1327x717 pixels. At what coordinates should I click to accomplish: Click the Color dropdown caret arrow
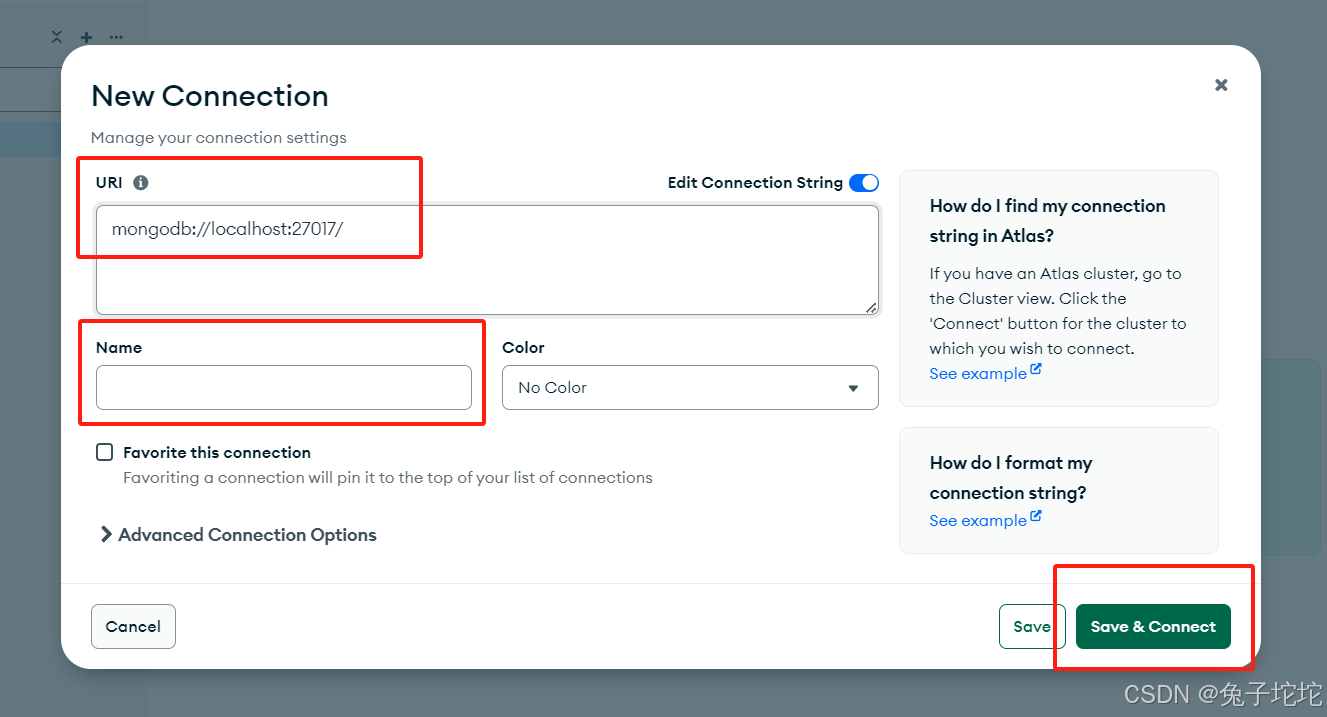click(853, 388)
